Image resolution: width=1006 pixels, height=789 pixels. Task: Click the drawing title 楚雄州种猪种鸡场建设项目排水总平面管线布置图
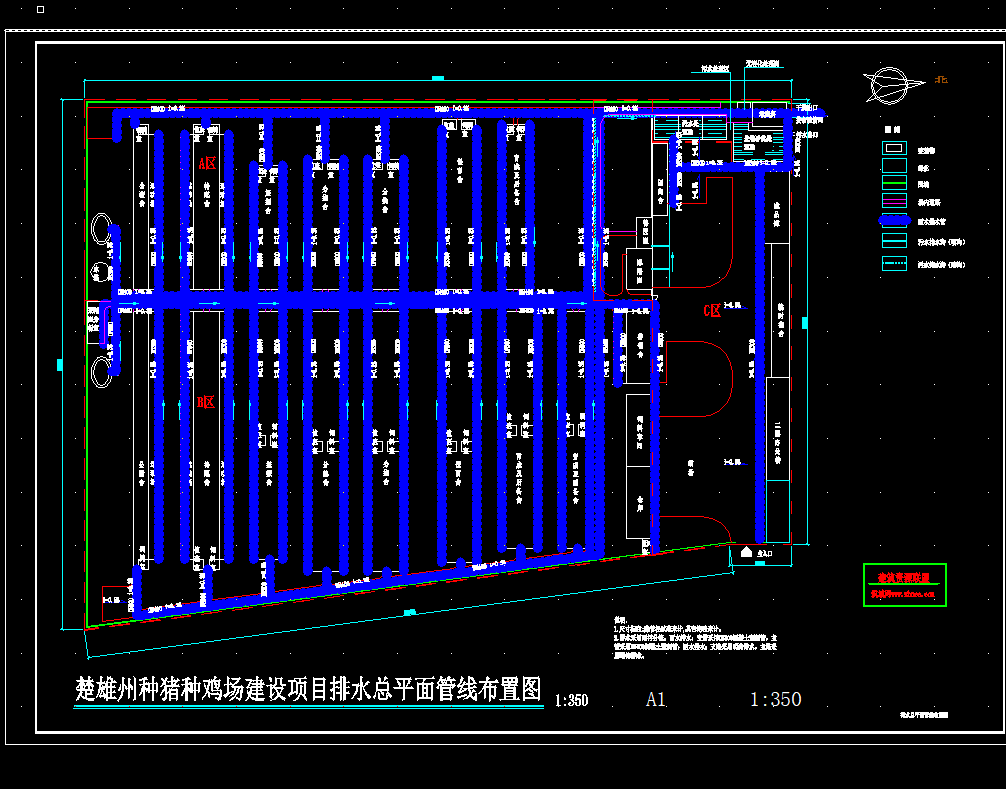(309, 690)
